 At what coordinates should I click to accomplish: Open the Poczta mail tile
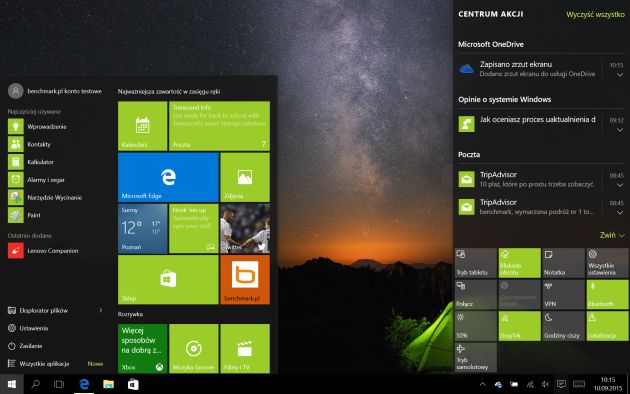(219, 126)
